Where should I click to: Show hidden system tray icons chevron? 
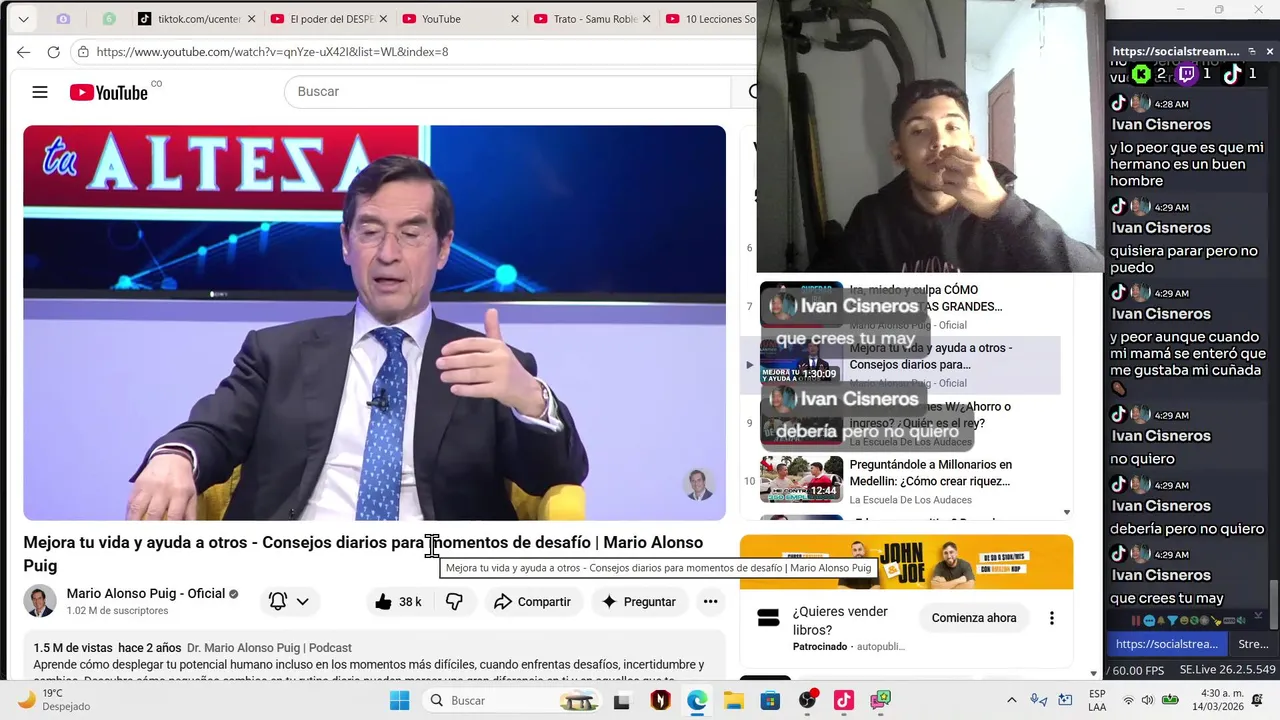tap(1011, 700)
